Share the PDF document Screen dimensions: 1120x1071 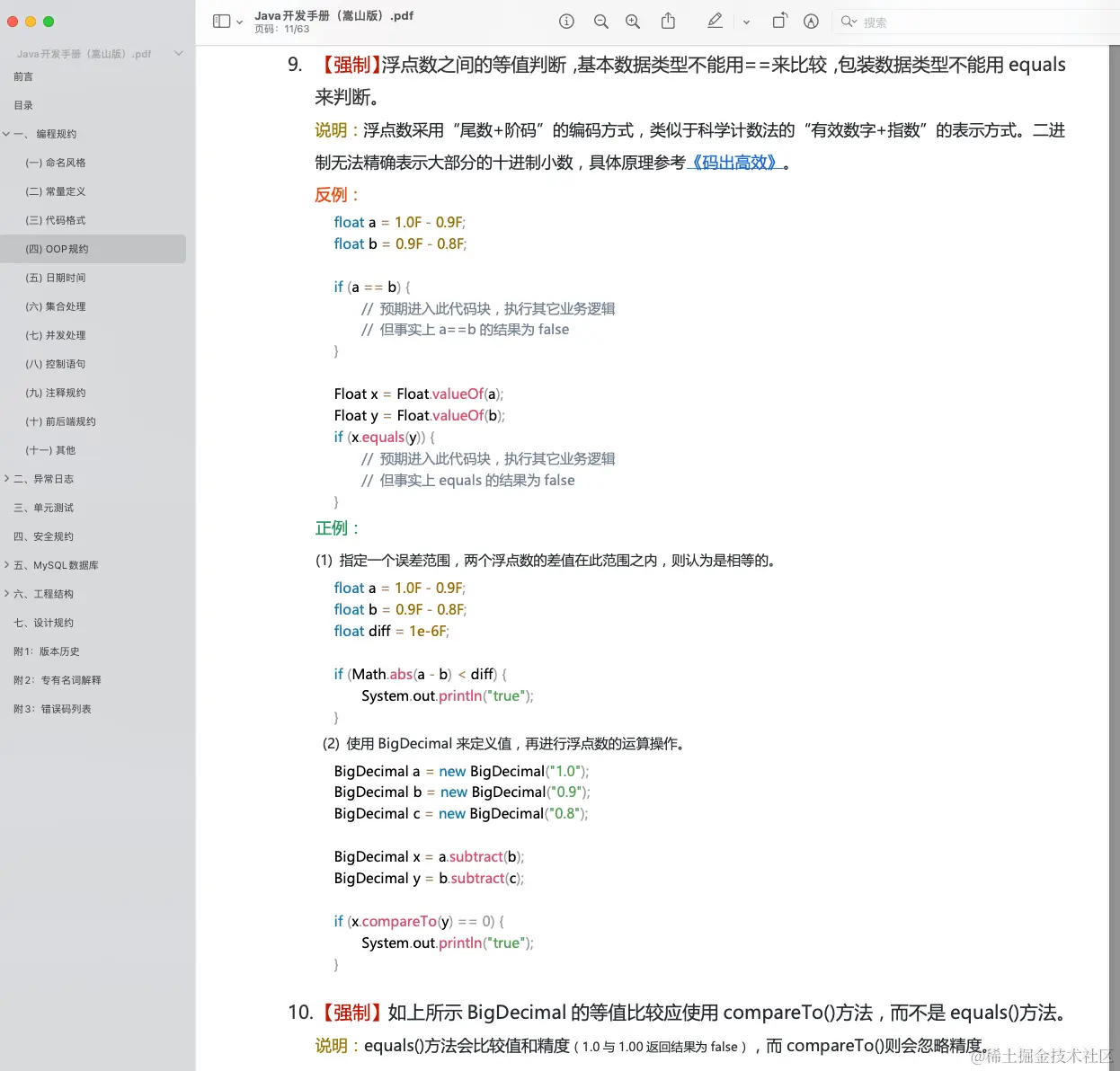666,21
